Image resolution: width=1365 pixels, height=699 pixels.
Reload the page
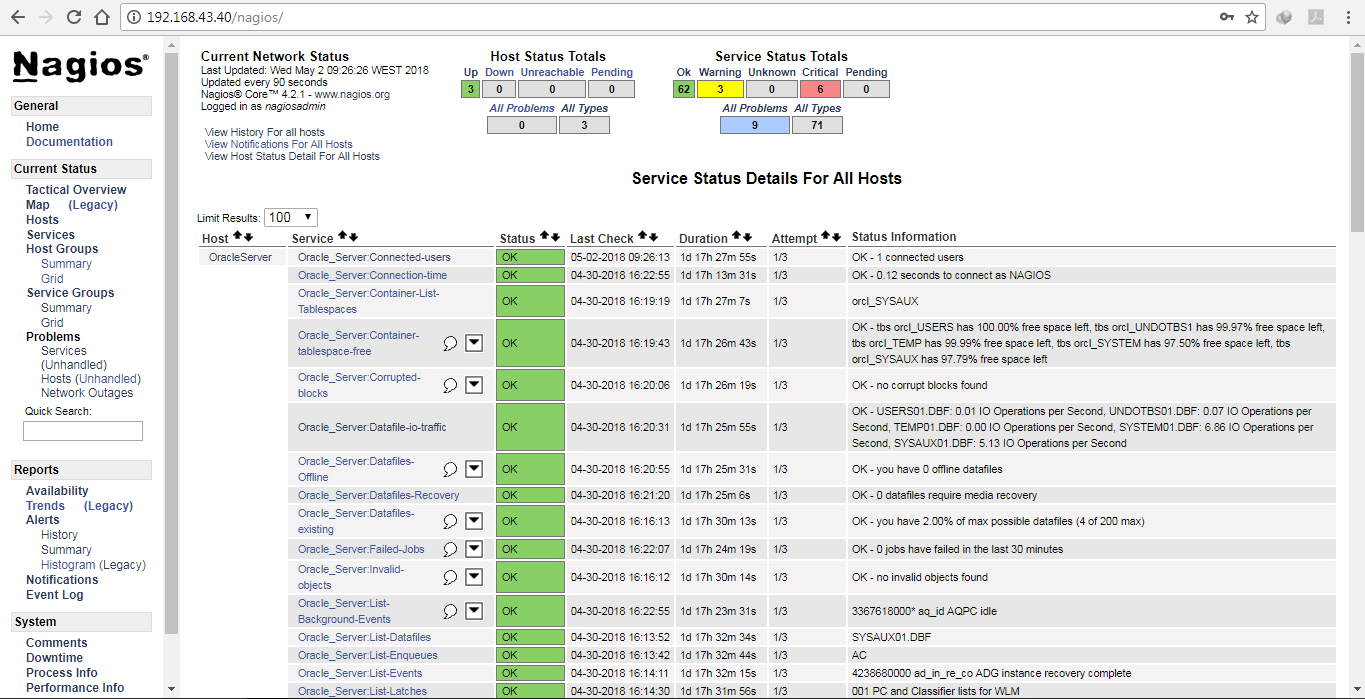(73, 17)
